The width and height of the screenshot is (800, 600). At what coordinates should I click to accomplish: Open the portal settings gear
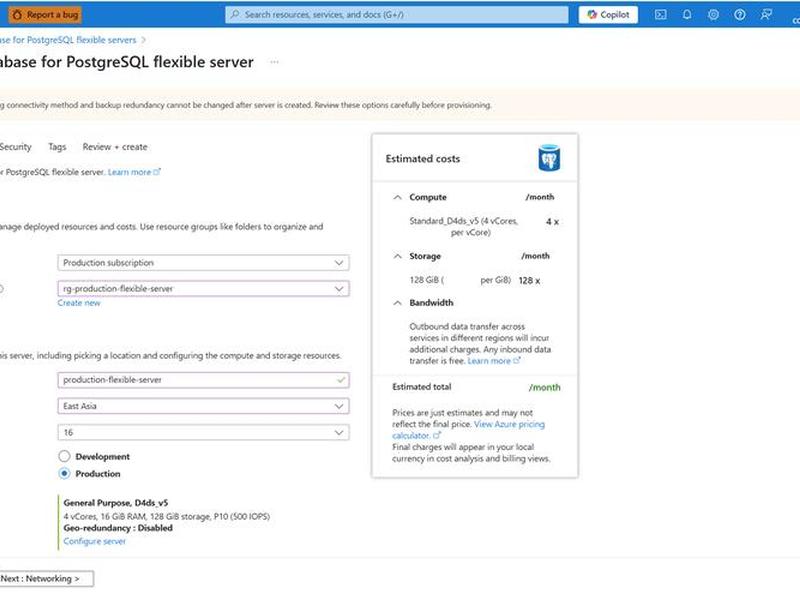coord(713,15)
